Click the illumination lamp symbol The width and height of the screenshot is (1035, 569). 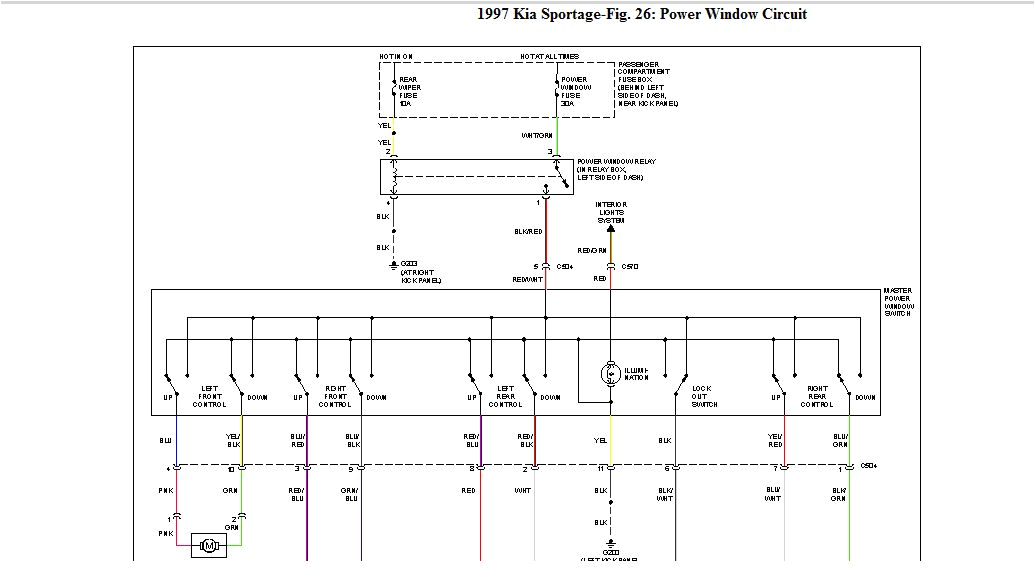[609, 374]
